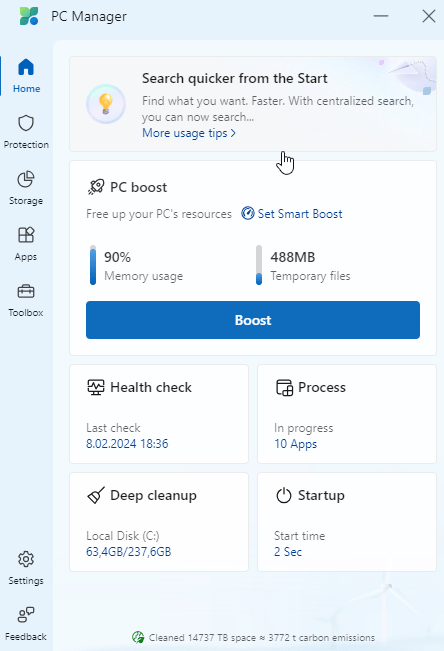444x651 pixels.
Task: Close the PC Manager window
Action: coord(429,16)
